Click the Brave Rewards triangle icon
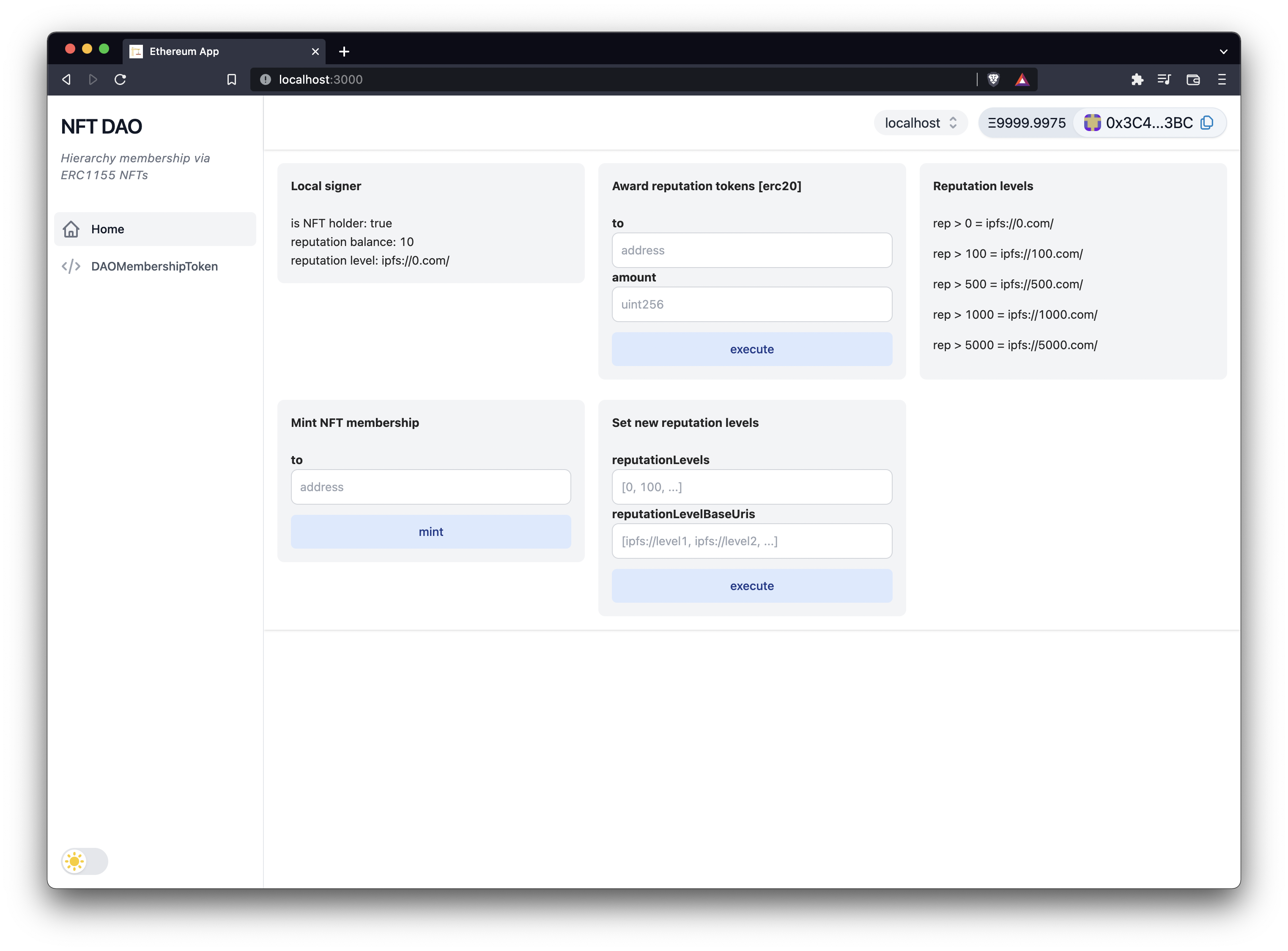Image resolution: width=1288 pixels, height=951 pixels. click(1022, 79)
